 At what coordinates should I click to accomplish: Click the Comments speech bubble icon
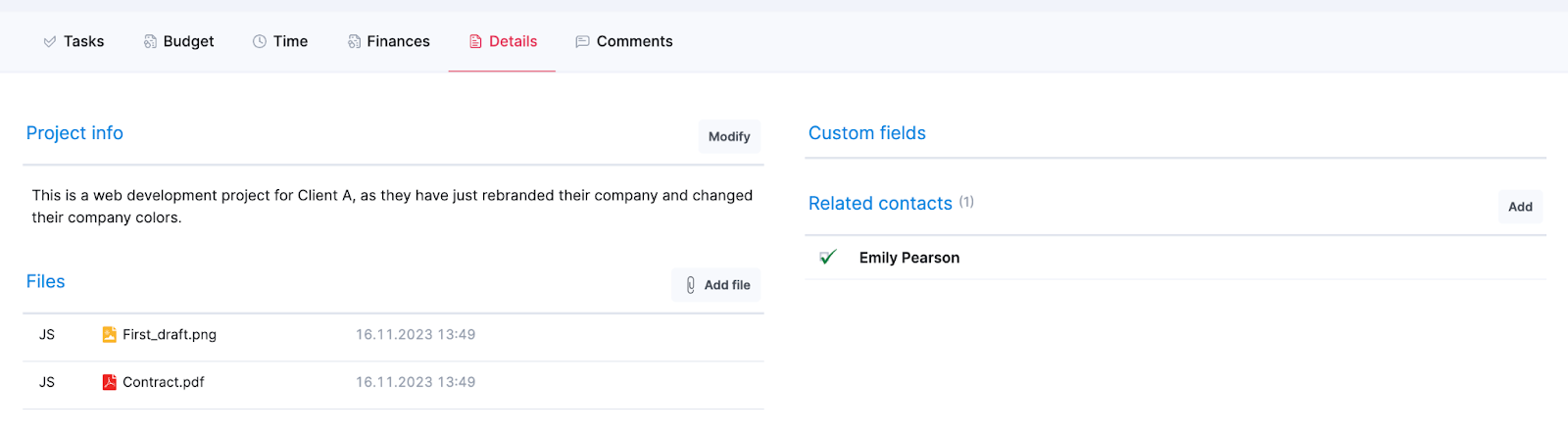pyautogui.click(x=582, y=41)
